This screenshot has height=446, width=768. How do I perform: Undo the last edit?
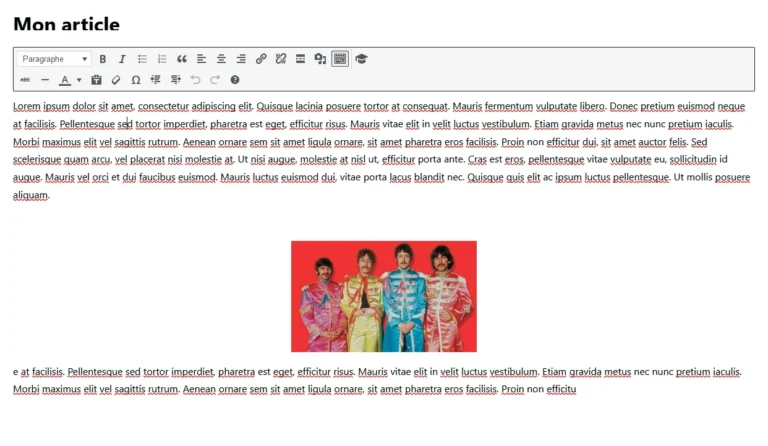195,80
